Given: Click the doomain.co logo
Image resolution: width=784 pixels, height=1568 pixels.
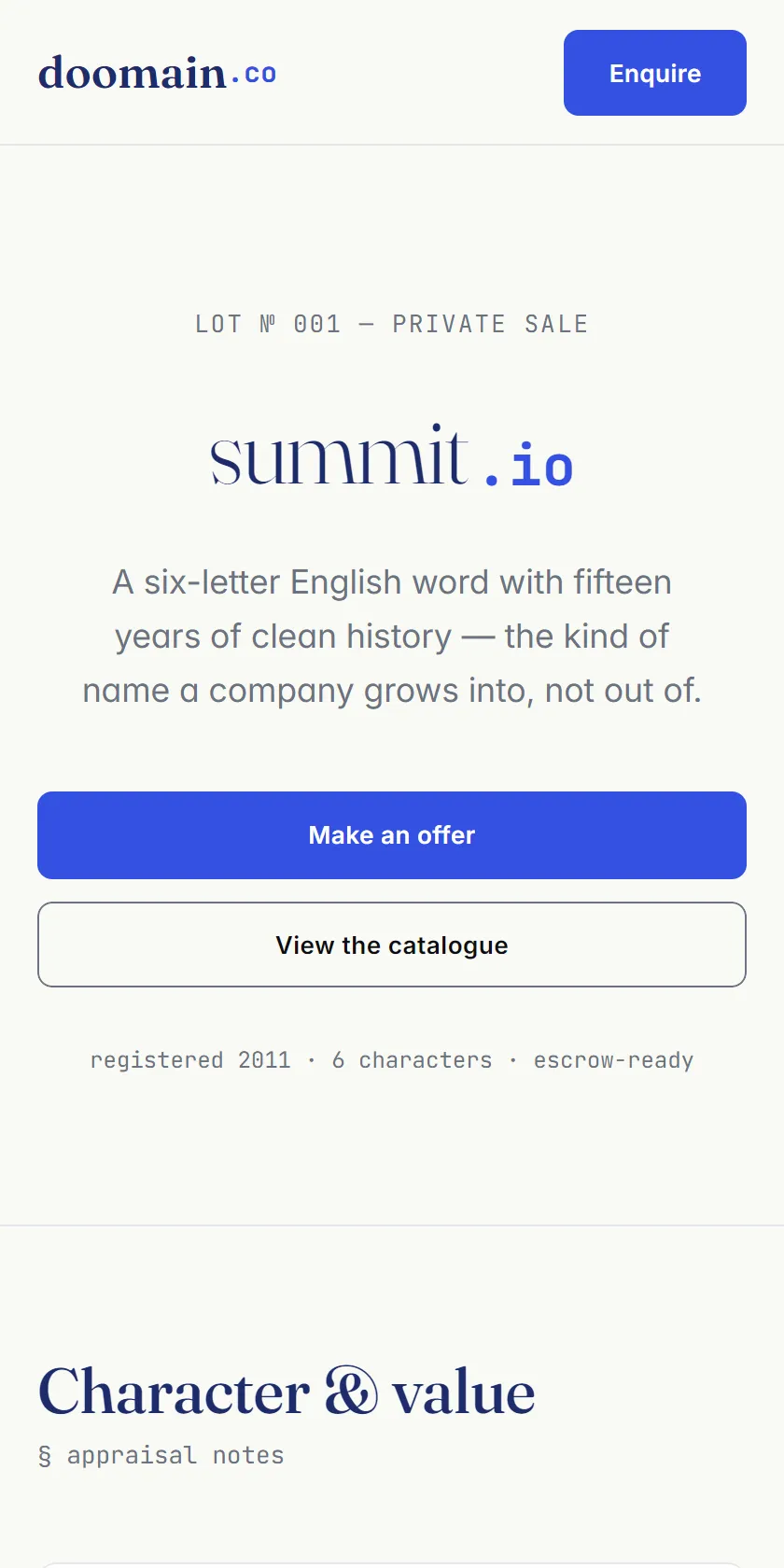Looking at the screenshot, I should [x=157, y=73].
